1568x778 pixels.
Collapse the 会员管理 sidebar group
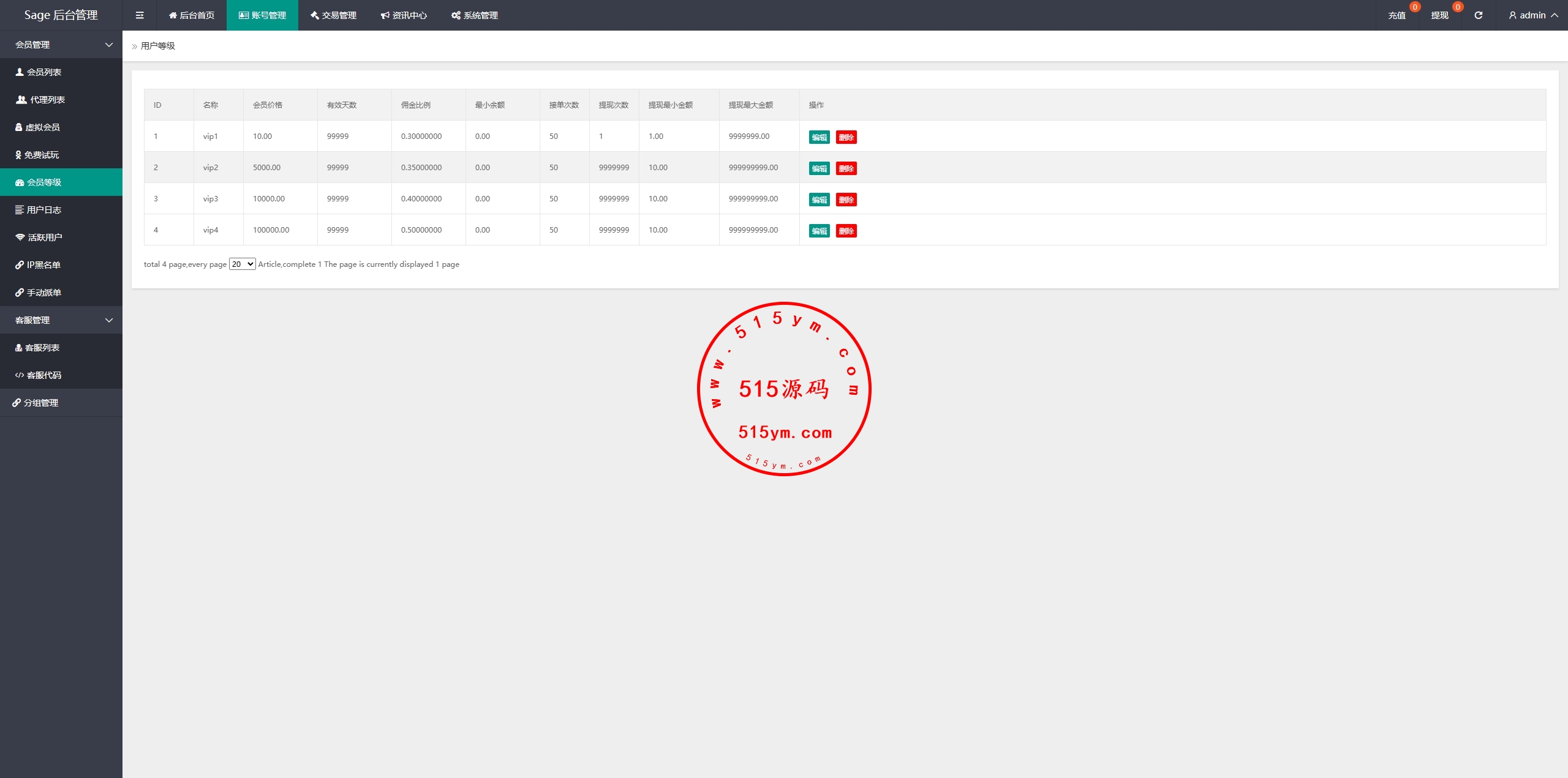point(61,45)
